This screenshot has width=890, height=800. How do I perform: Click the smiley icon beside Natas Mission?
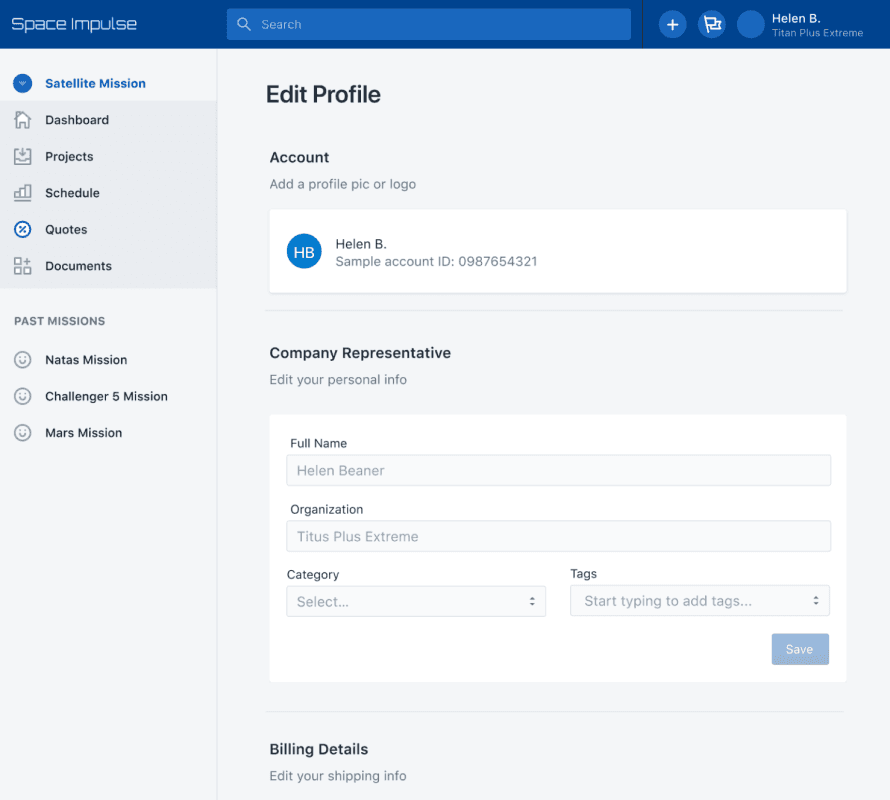pyautogui.click(x=22, y=360)
